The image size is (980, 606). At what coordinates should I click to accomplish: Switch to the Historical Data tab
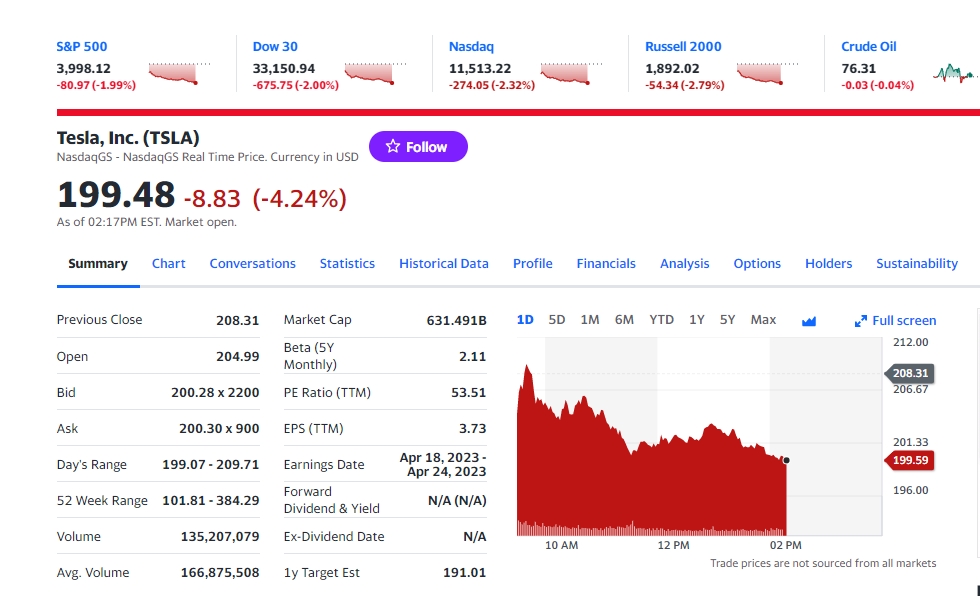[444, 264]
